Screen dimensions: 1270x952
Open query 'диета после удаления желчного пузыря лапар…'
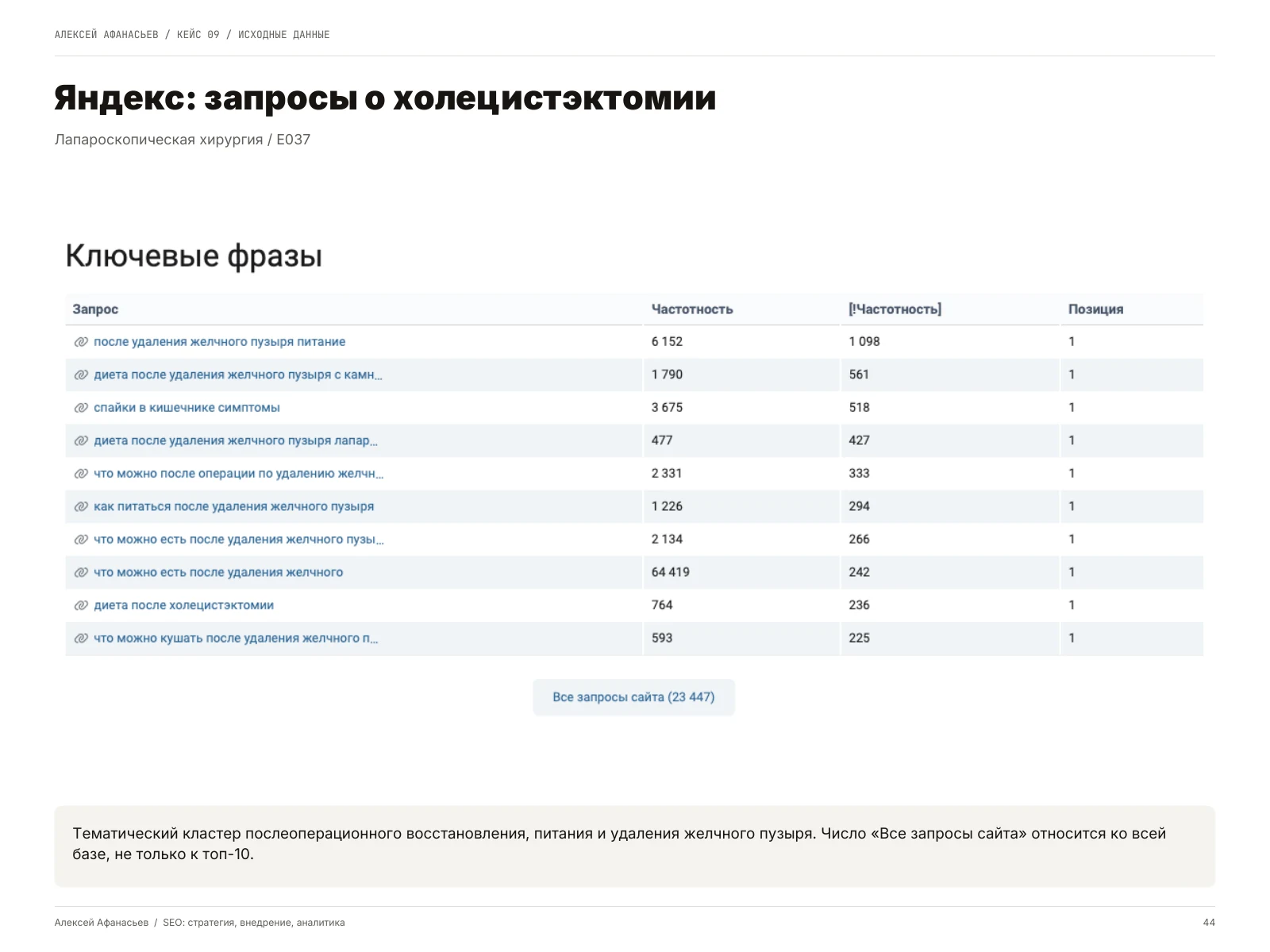[x=236, y=440]
